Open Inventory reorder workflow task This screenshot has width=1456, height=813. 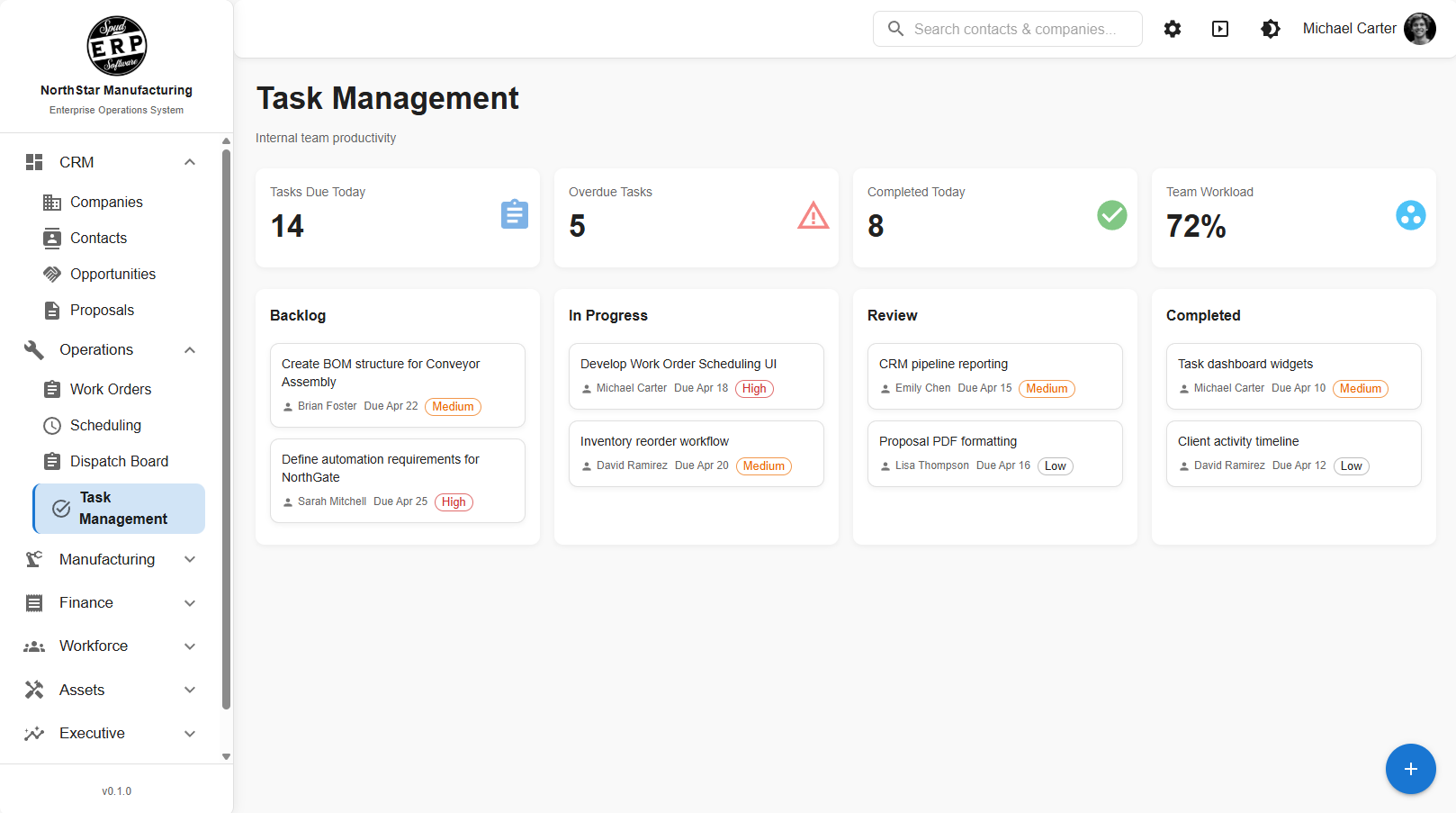[697, 454]
